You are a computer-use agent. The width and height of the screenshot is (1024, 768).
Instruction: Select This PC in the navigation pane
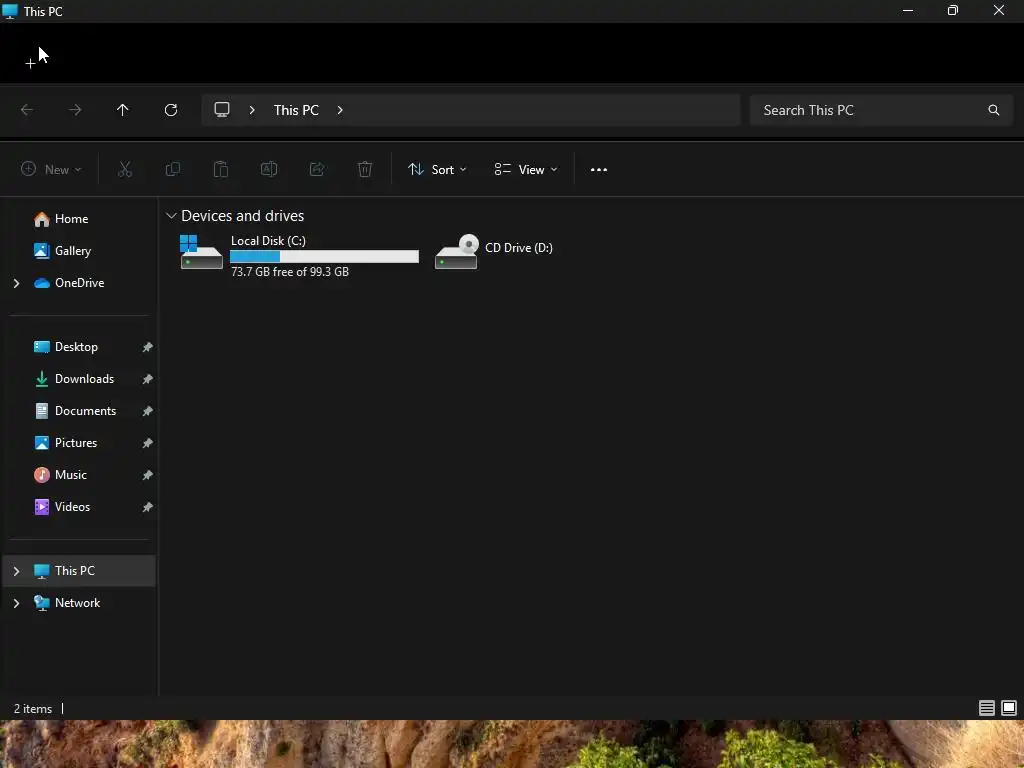(x=79, y=571)
